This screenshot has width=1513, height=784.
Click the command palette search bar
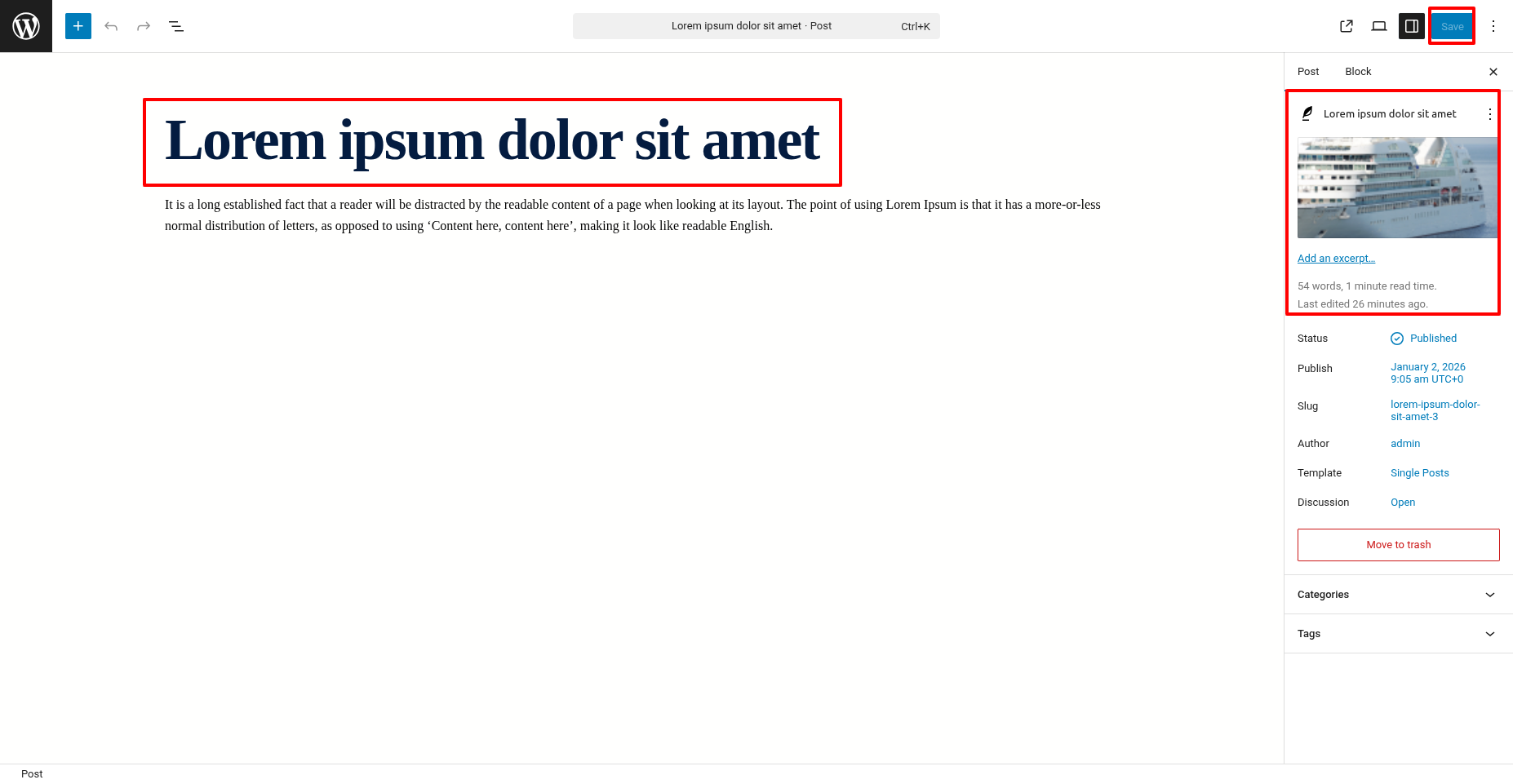point(756,26)
